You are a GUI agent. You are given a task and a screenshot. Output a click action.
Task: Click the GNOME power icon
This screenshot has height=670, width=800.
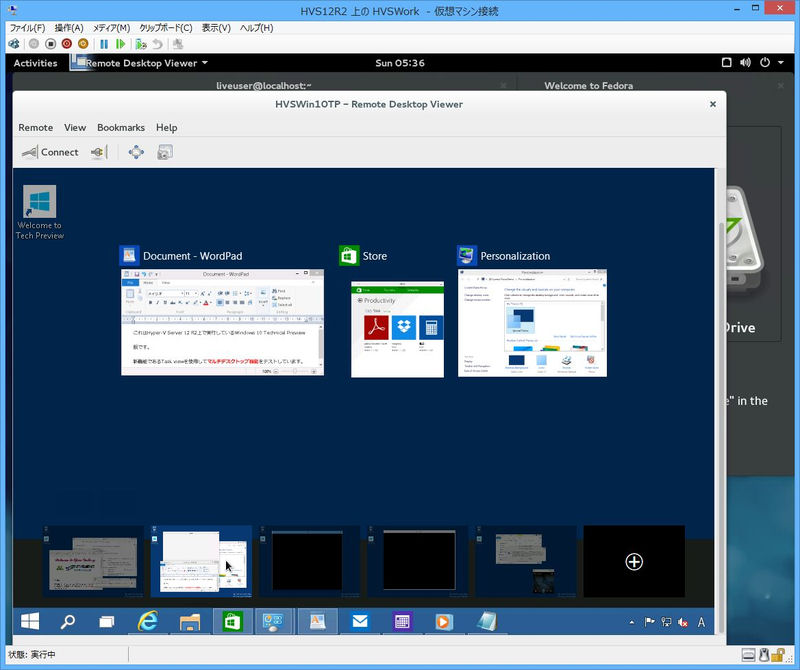pos(764,63)
